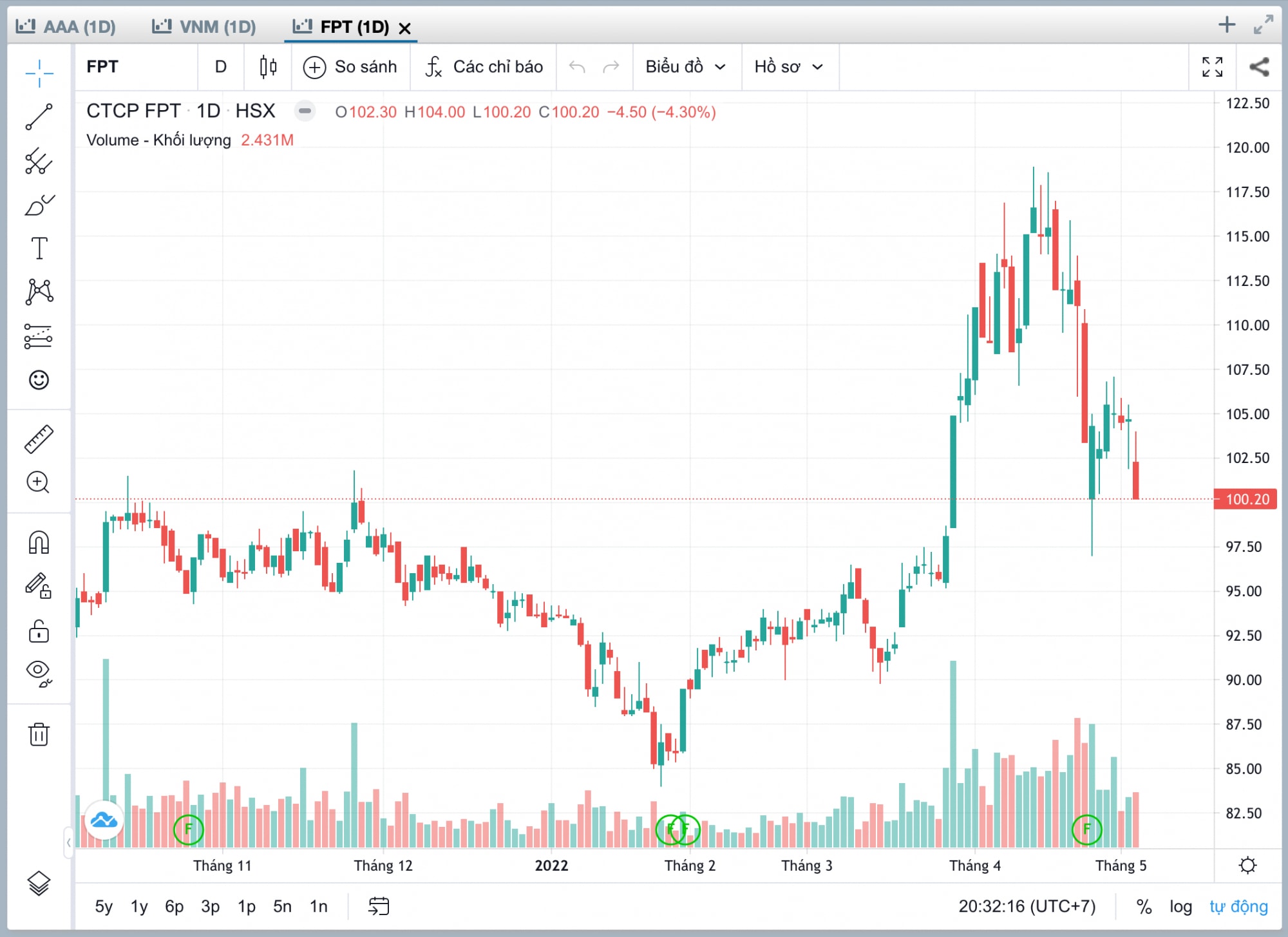Select the 1p time range
Image resolution: width=1288 pixels, height=937 pixels.
tap(247, 907)
